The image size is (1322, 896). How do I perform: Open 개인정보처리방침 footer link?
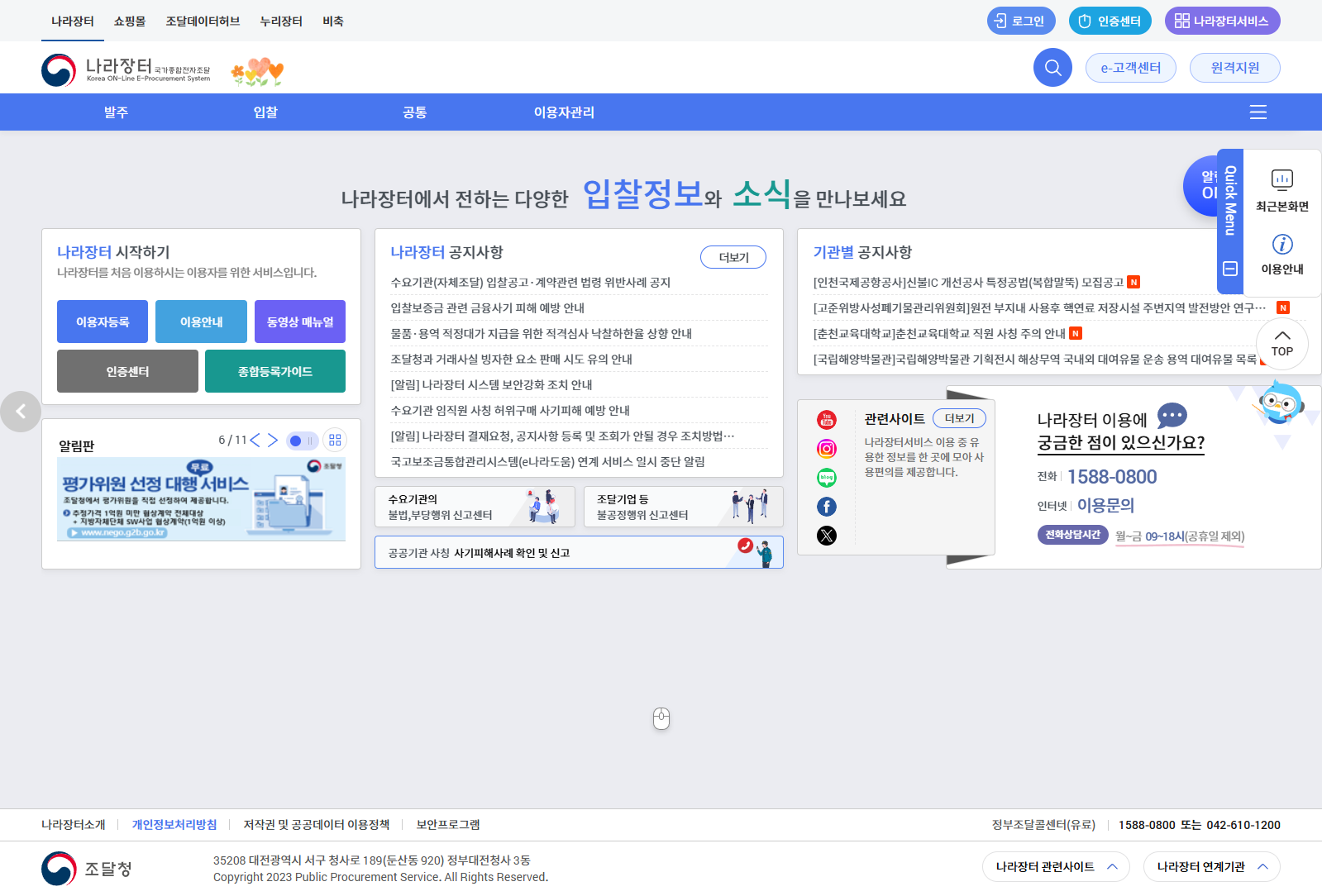[x=174, y=824]
